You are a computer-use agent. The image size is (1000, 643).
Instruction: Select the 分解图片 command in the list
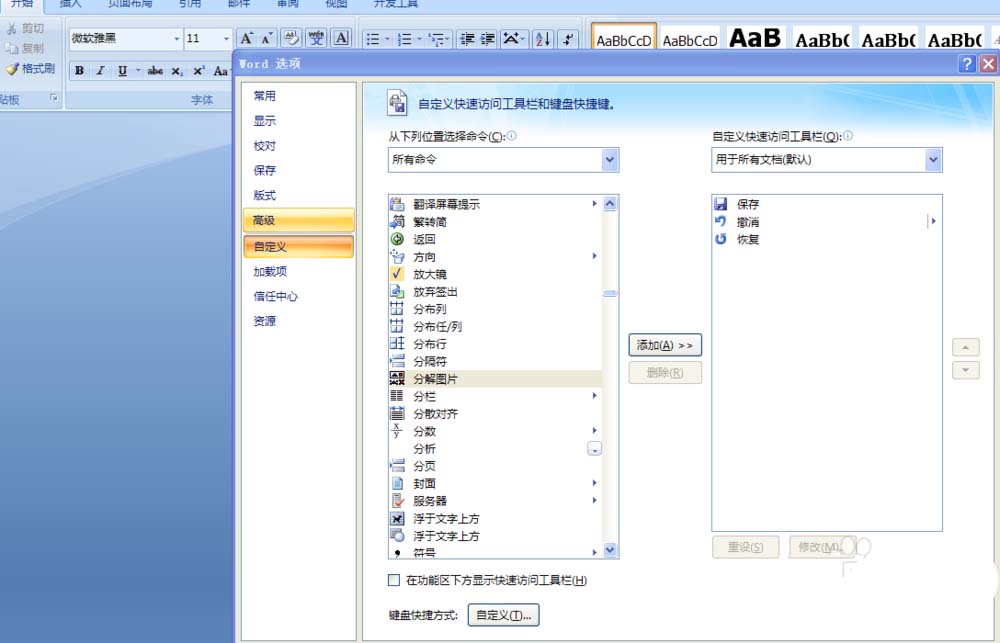[x=495, y=379]
